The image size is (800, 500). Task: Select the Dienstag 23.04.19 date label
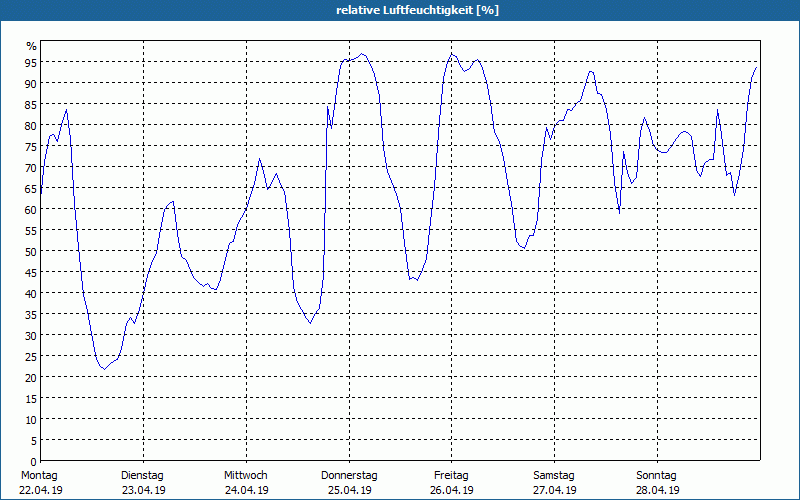143,483
